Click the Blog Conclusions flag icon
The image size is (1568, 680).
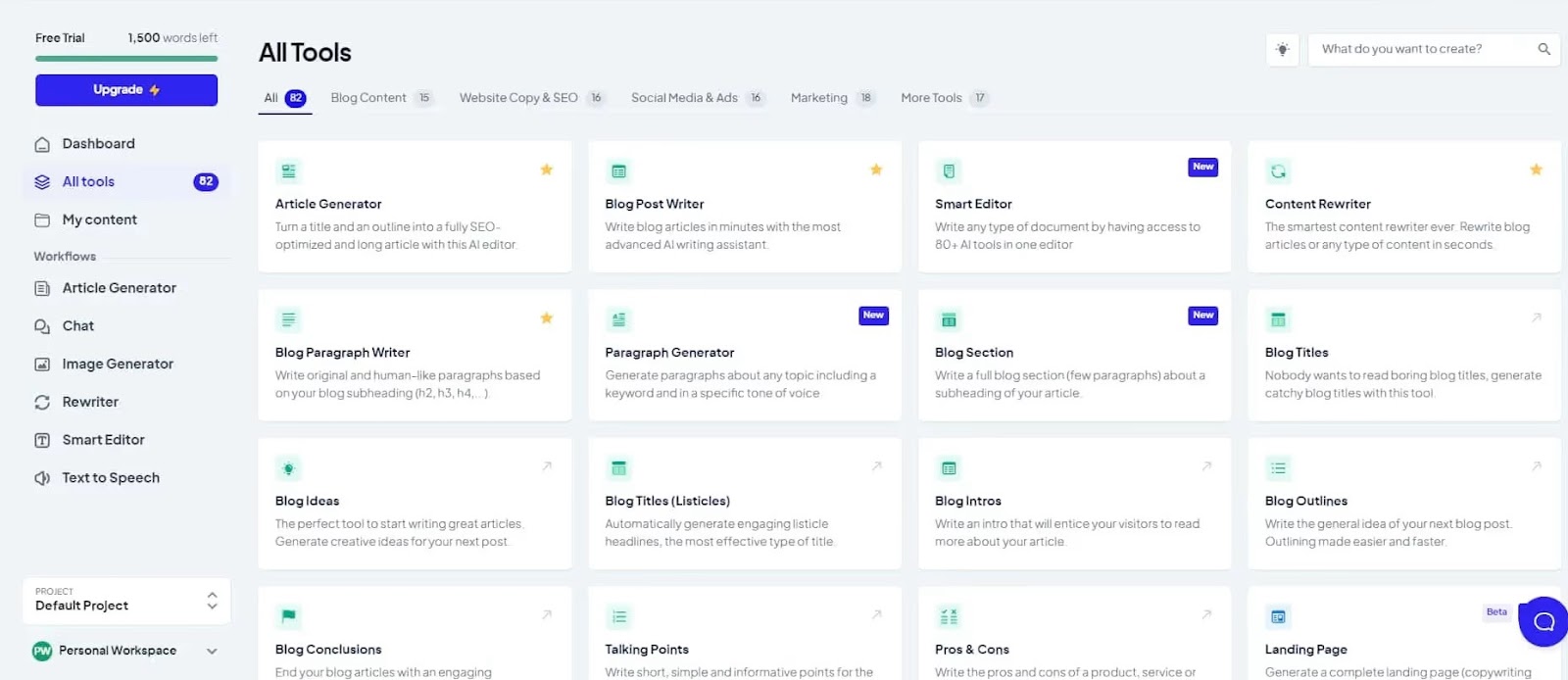click(288, 616)
